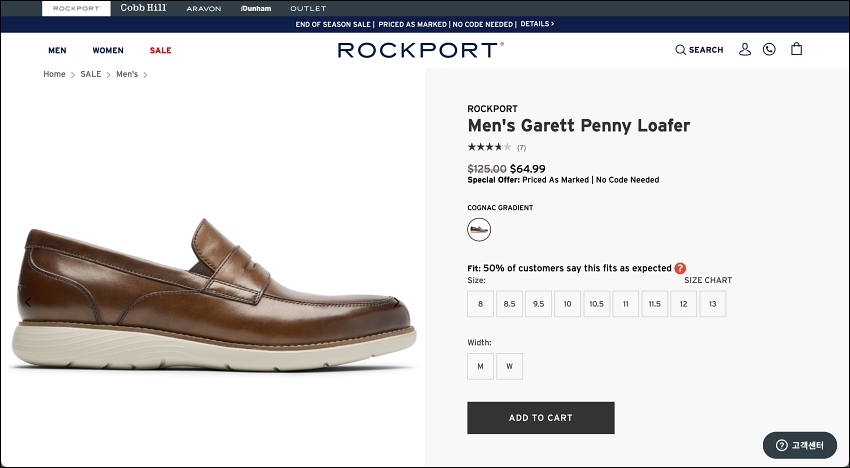Open the search magnifier icon
This screenshot has height=468, width=850.
click(x=680, y=50)
